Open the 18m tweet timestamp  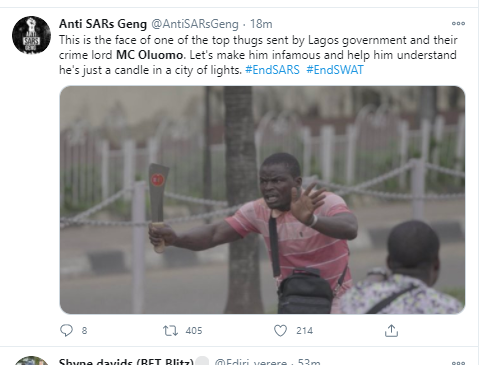pos(261,24)
